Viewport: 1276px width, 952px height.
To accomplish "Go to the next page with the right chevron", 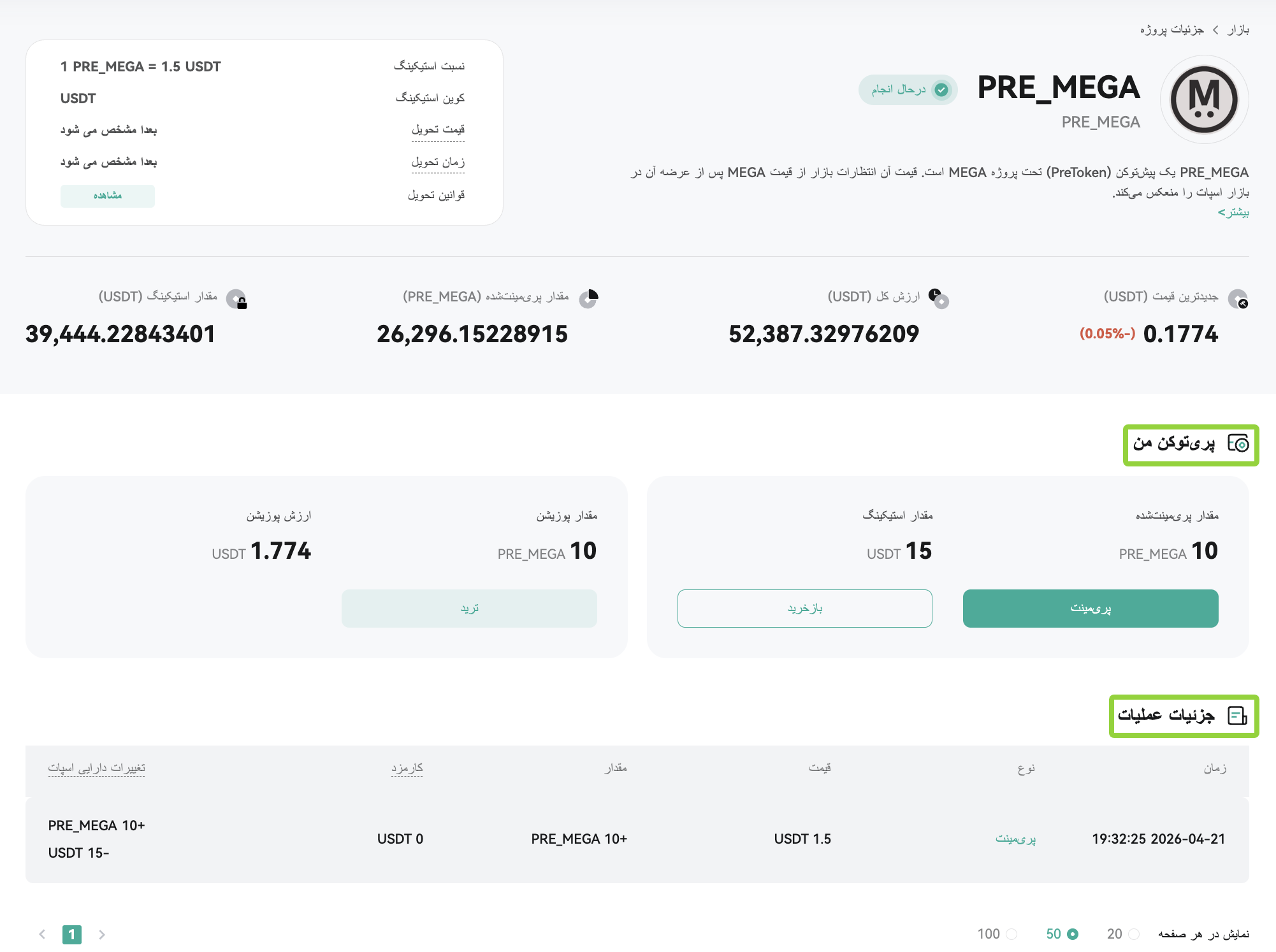I will [x=102, y=934].
